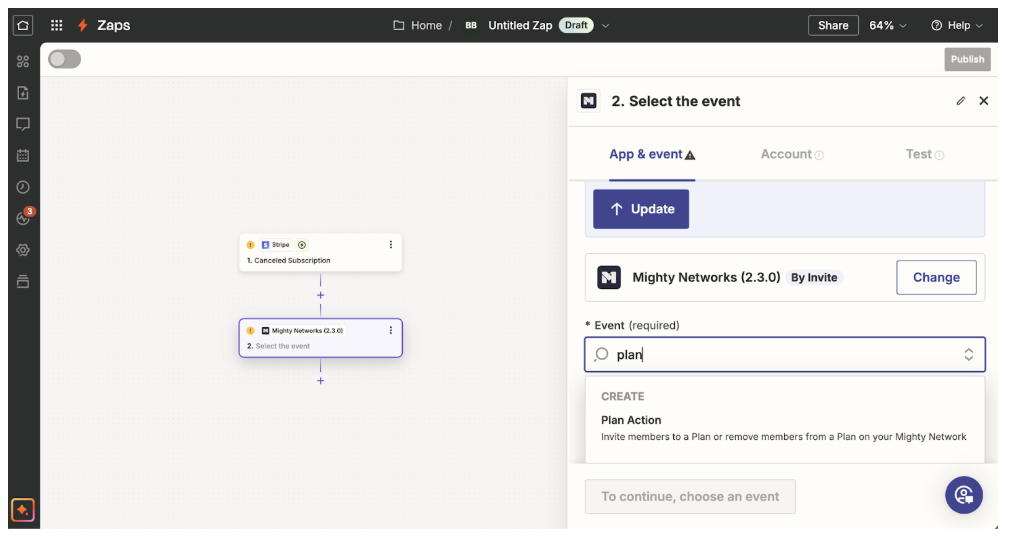The height and width of the screenshot is (556, 1014).
Task: Open the sidebar settings gear icon
Action: [23, 250]
